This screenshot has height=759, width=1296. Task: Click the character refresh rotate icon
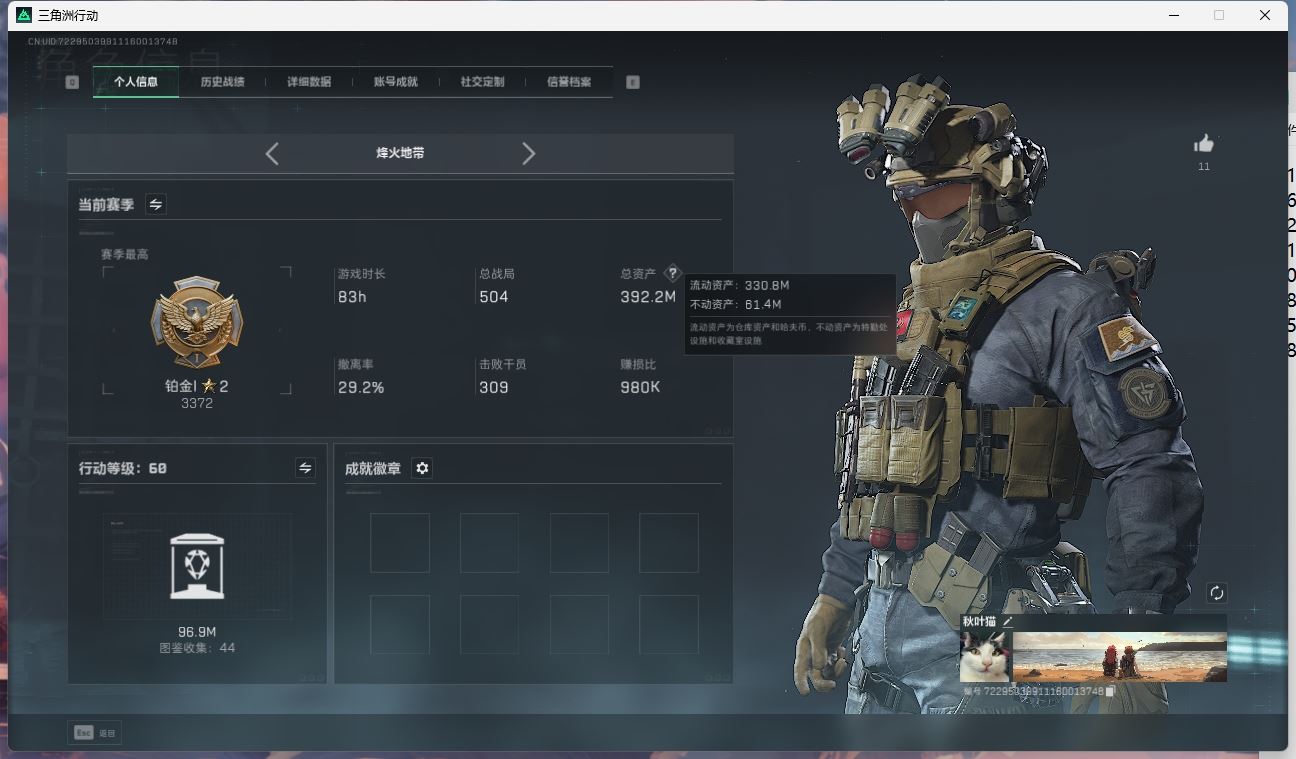click(x=1216, y=593)
